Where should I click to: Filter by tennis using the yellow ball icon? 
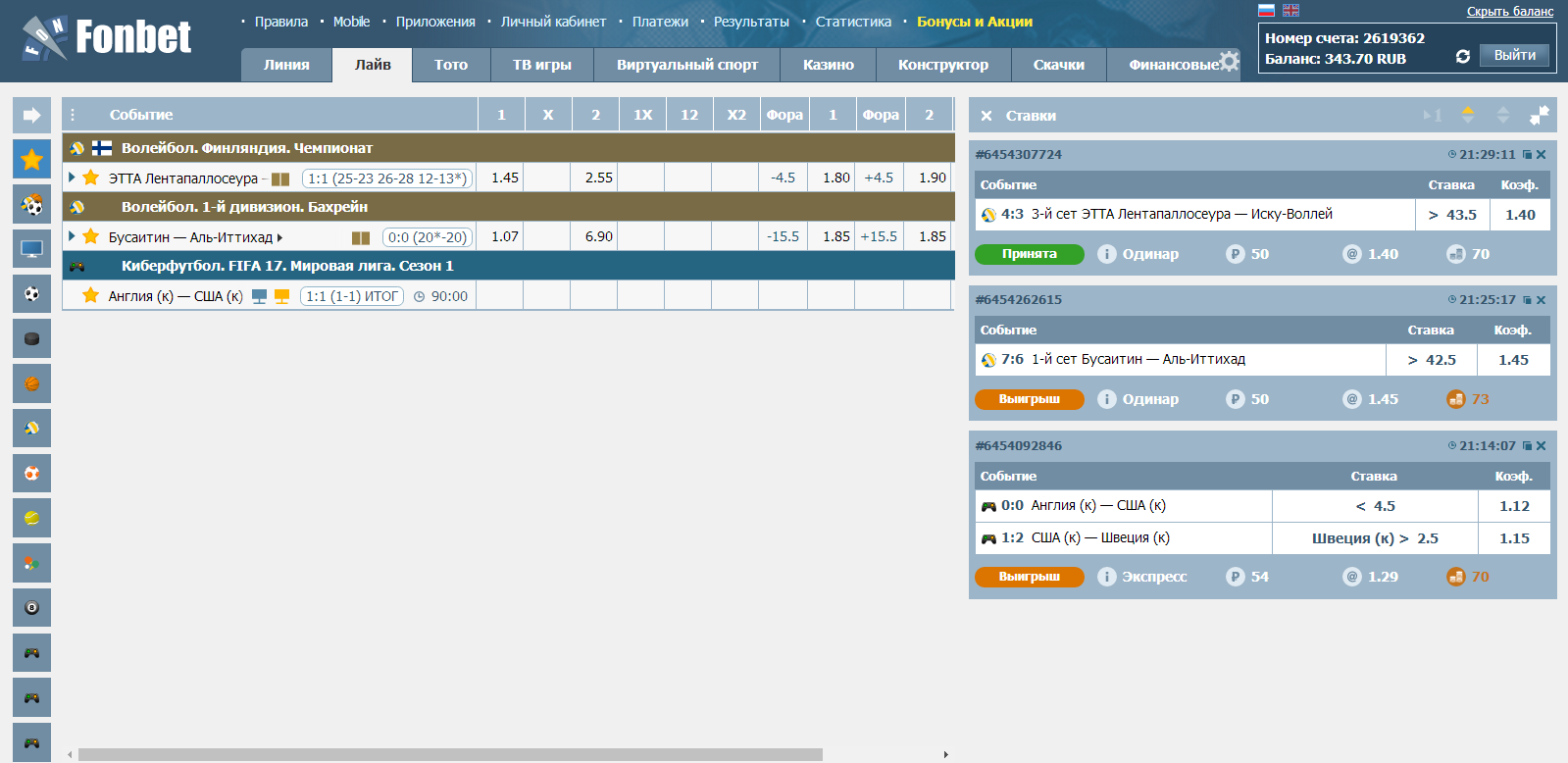click(x=31, y=518)
